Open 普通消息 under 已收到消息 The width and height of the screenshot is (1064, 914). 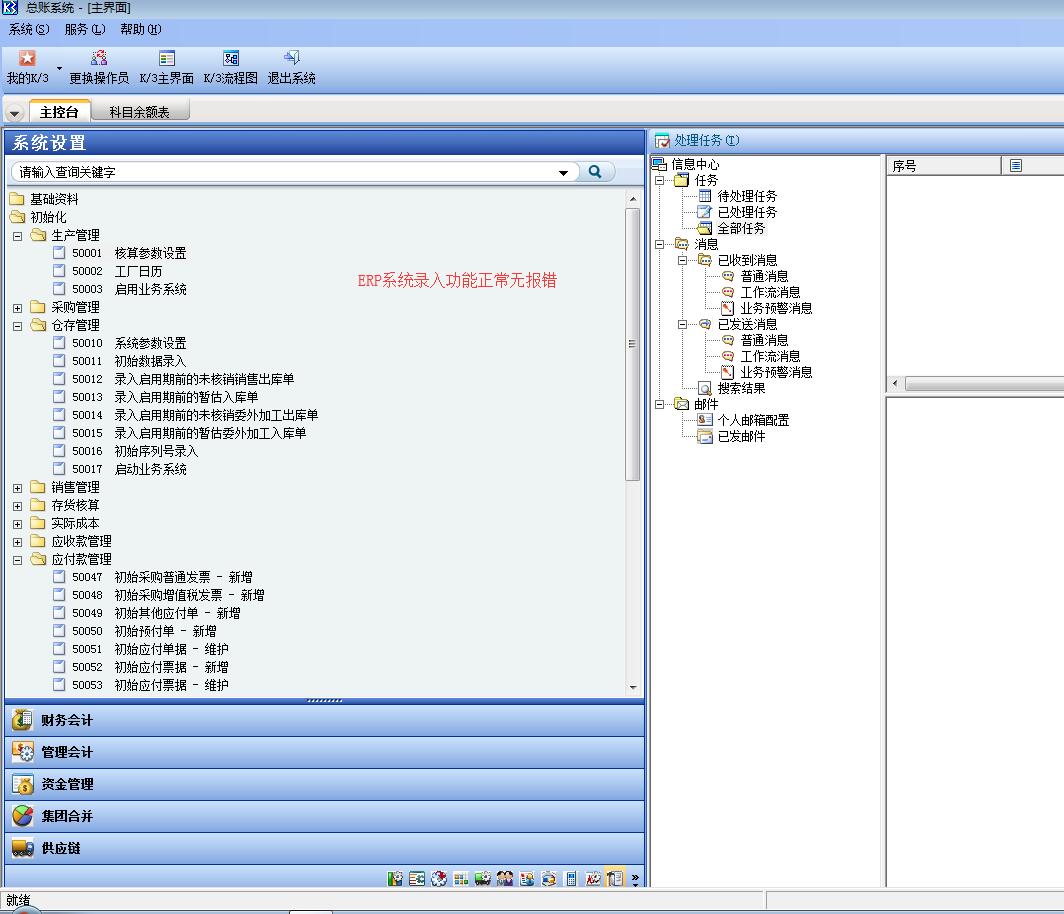[x=764, y=276]
